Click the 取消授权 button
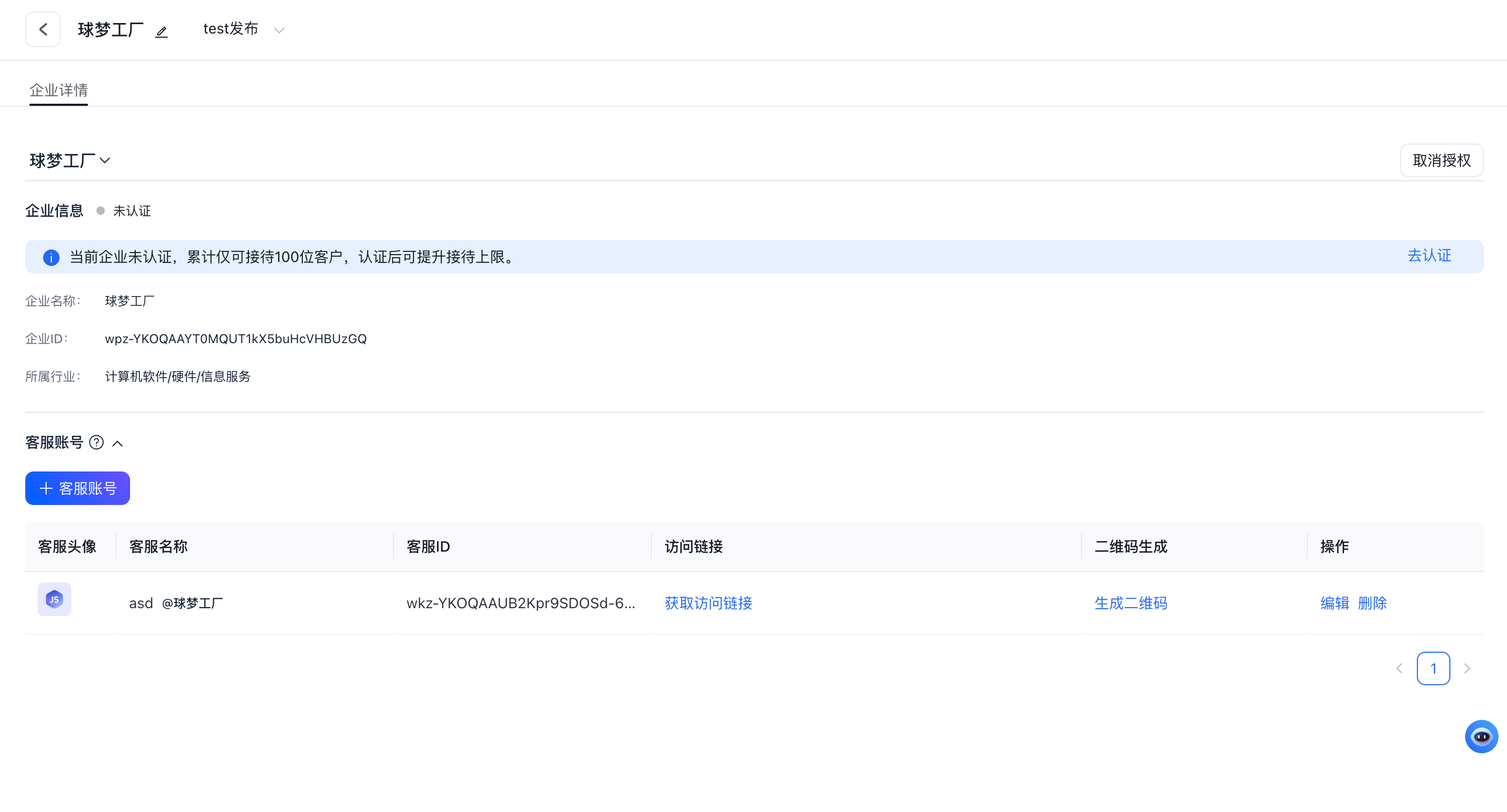The width and height of the screenshot is (1507, 812). coord(1442,160)
